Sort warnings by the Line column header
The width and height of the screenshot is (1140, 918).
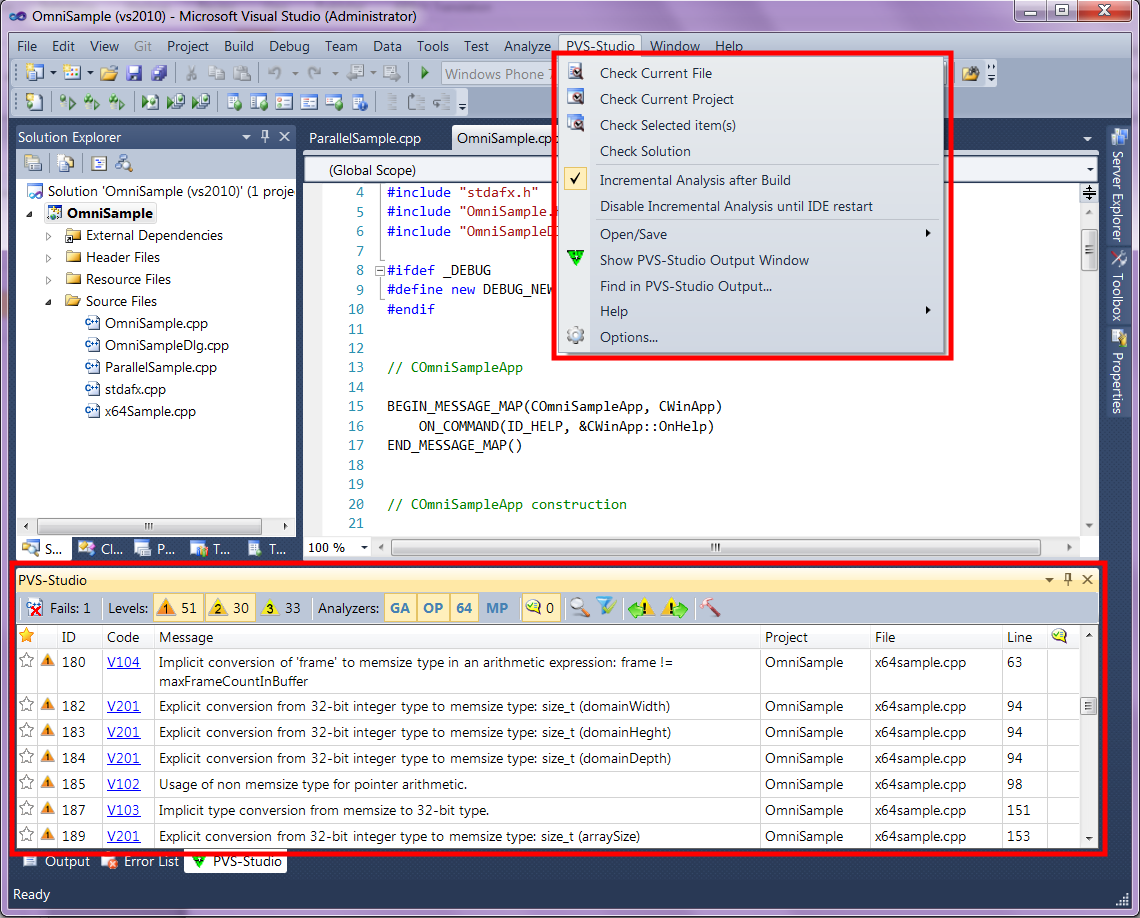1024,637
